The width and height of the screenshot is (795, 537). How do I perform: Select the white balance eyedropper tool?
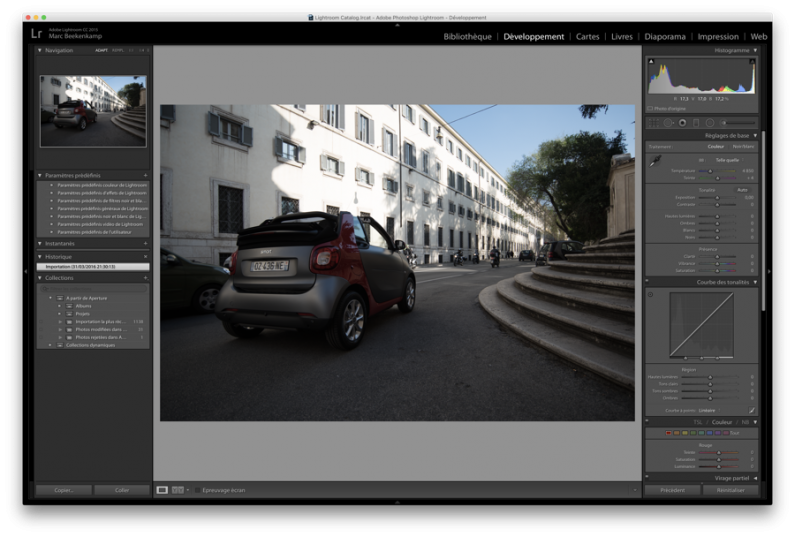656,163
